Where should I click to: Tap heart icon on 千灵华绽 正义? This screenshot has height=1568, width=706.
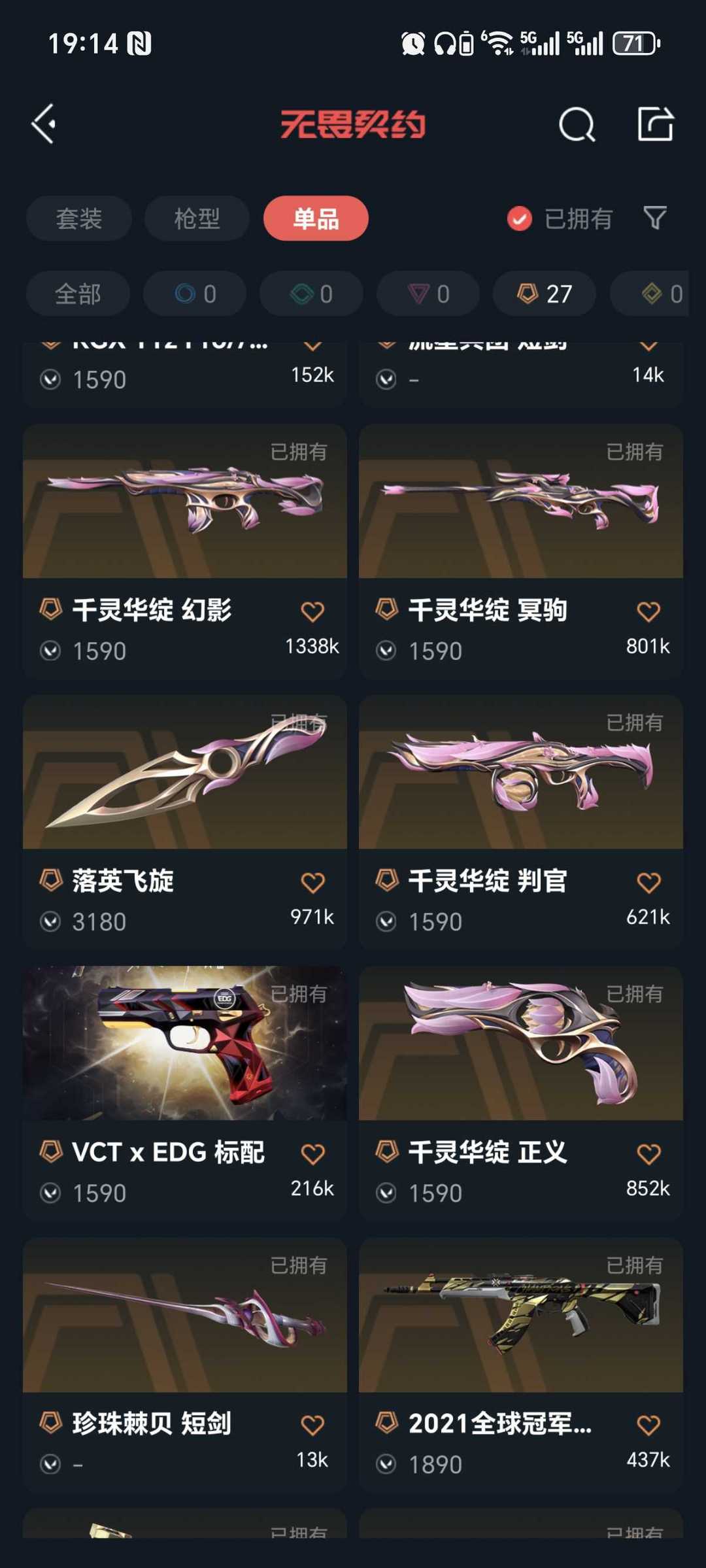[x=648, y=1154]
